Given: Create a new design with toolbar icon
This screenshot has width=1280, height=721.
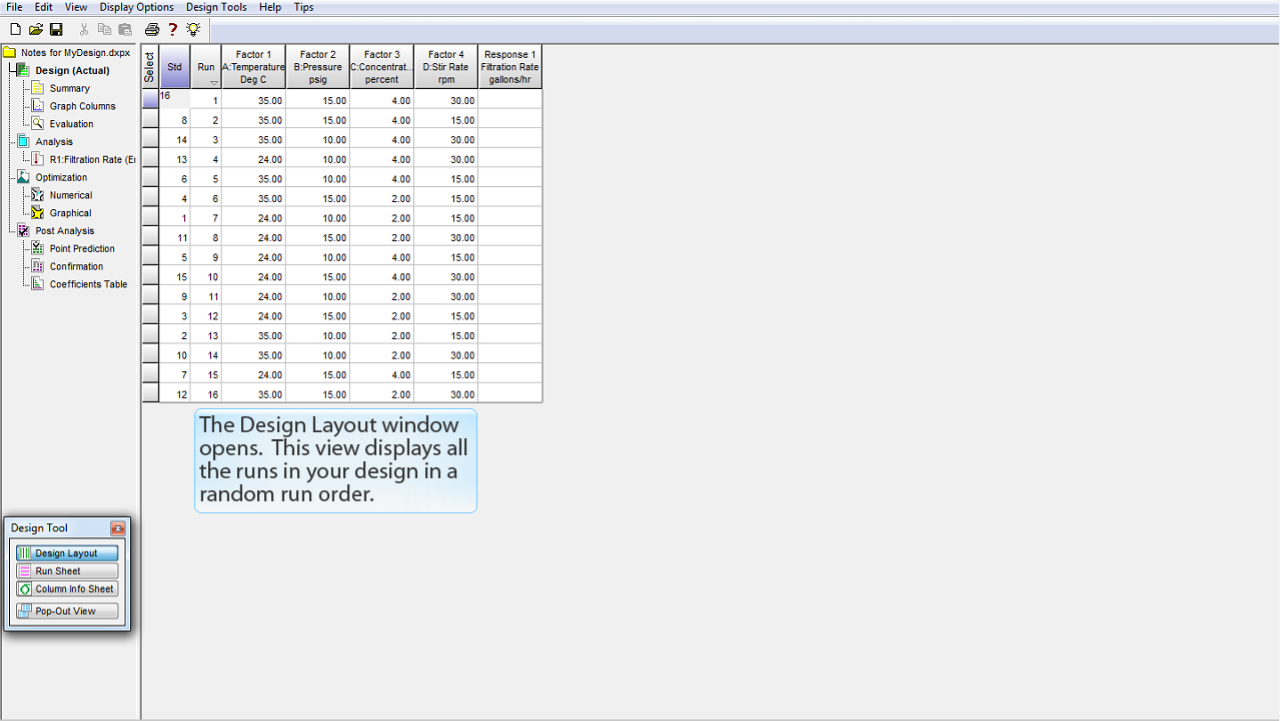Looking at the screenshot, I should (15, 30).
